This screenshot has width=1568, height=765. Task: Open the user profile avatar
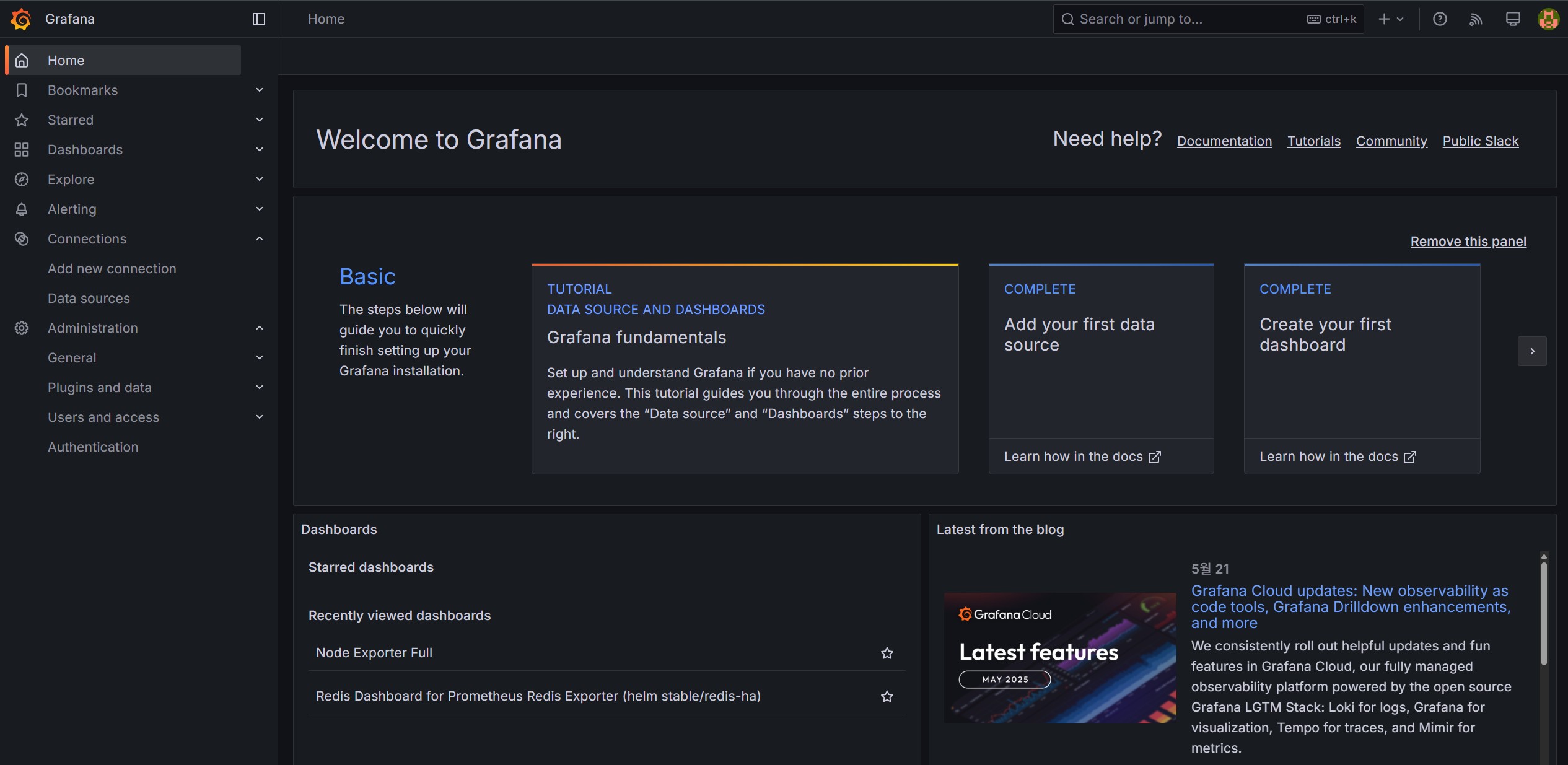click(x=1548, y=19)
